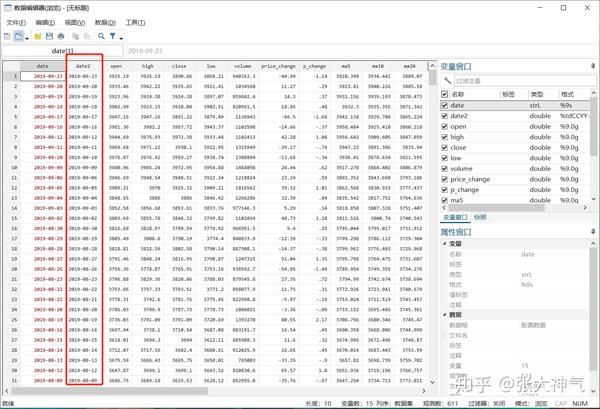This screenshot has height=409, width=600.
Task: Click the wrench icon beside variable filter
Action: pos(447,81)
